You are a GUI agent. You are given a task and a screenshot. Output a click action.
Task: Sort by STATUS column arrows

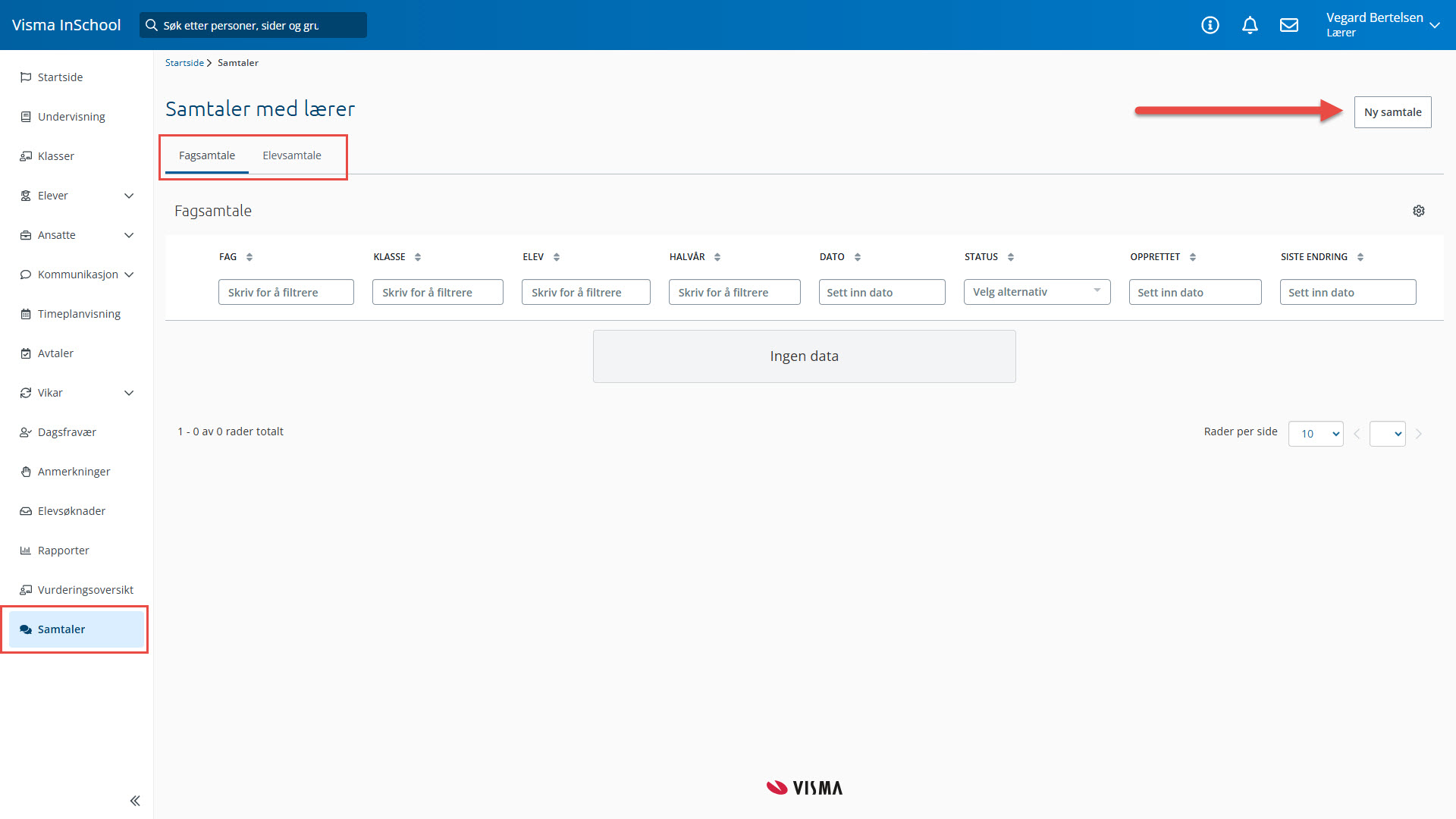[1011, 257]
